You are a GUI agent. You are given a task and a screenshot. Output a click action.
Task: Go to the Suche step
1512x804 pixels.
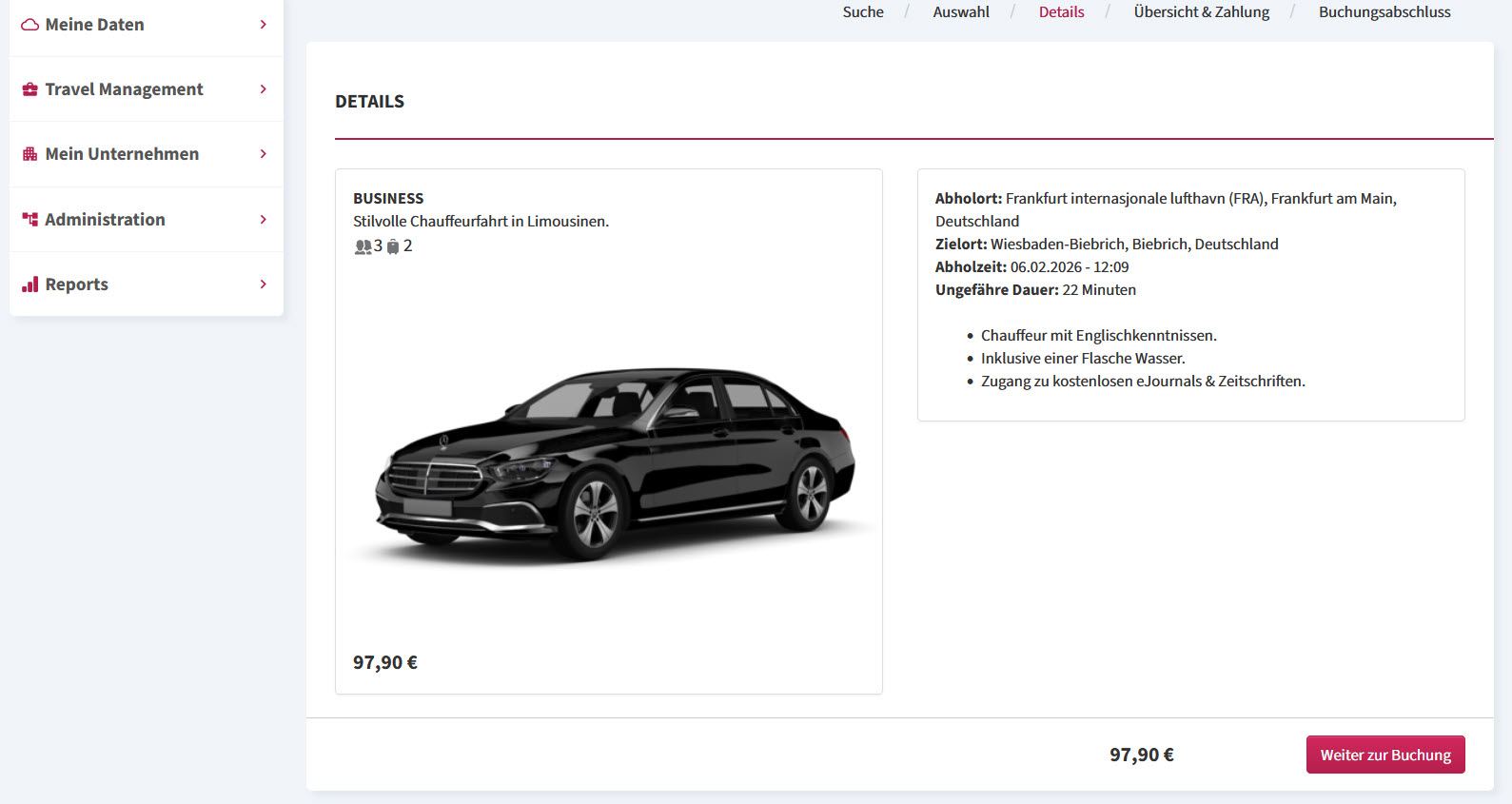pyautogui.click(x=863, y=12)
